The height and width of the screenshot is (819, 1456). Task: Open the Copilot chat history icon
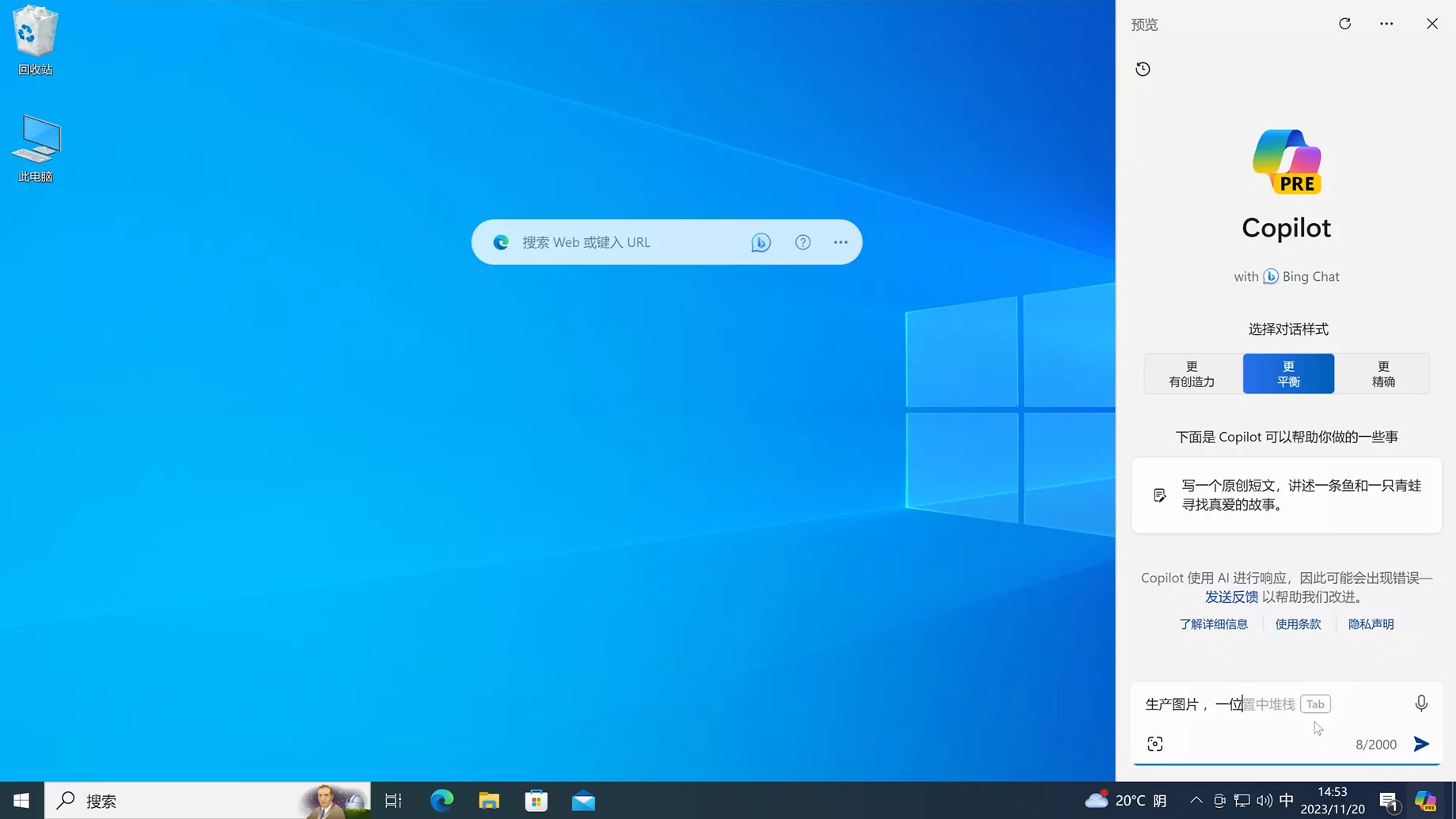click(x=1143, y=69)
